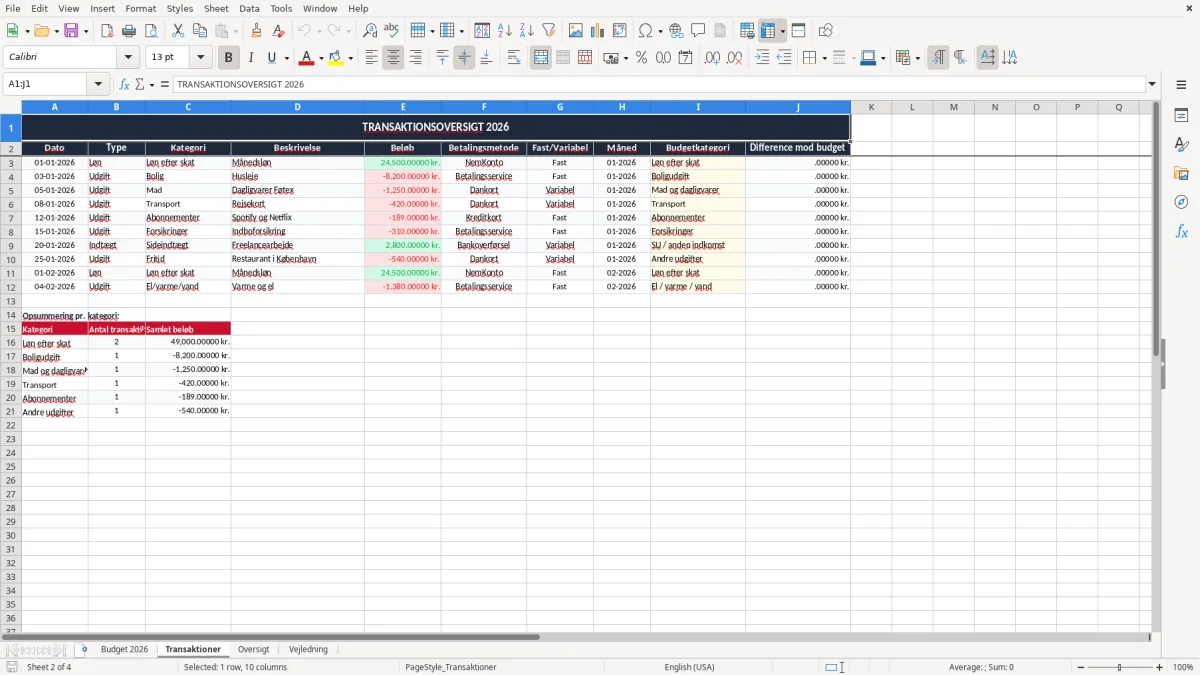Expand the background color dropdown arrow
1200x675 pixels.
point(350,58)
